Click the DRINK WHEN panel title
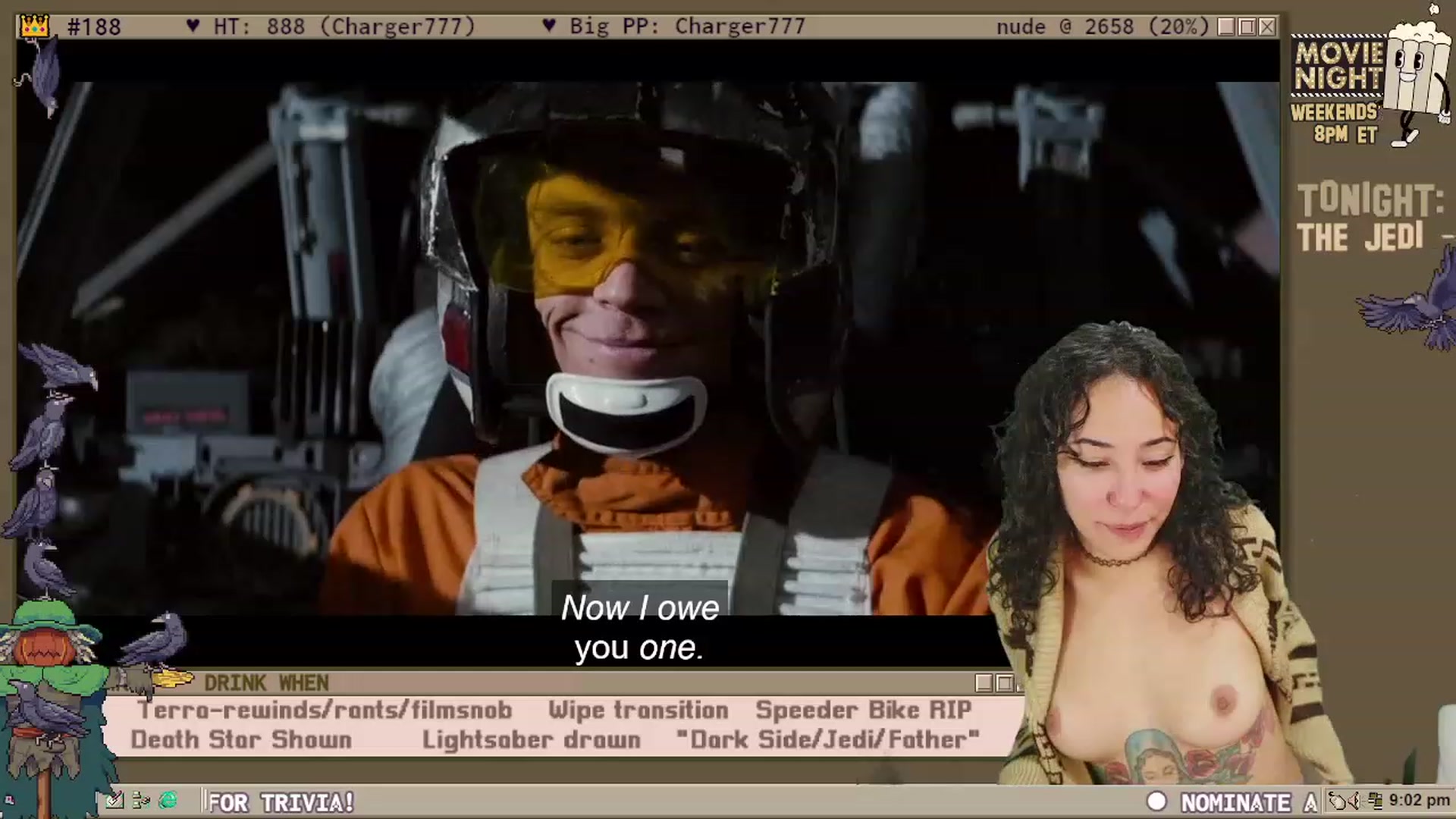This screenshot has width=1456, height=819. [266, 683]
